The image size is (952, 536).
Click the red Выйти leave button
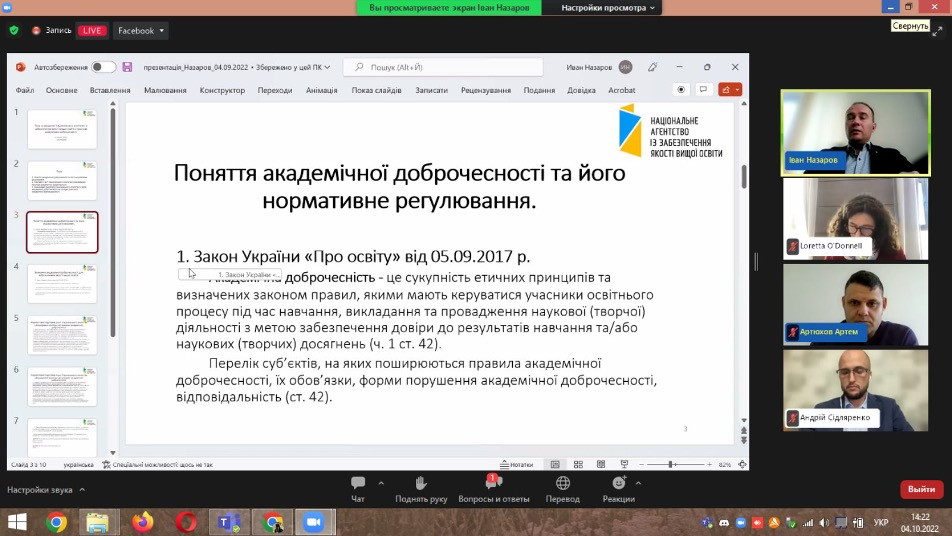pyautogui.click(x=921, y=489)
